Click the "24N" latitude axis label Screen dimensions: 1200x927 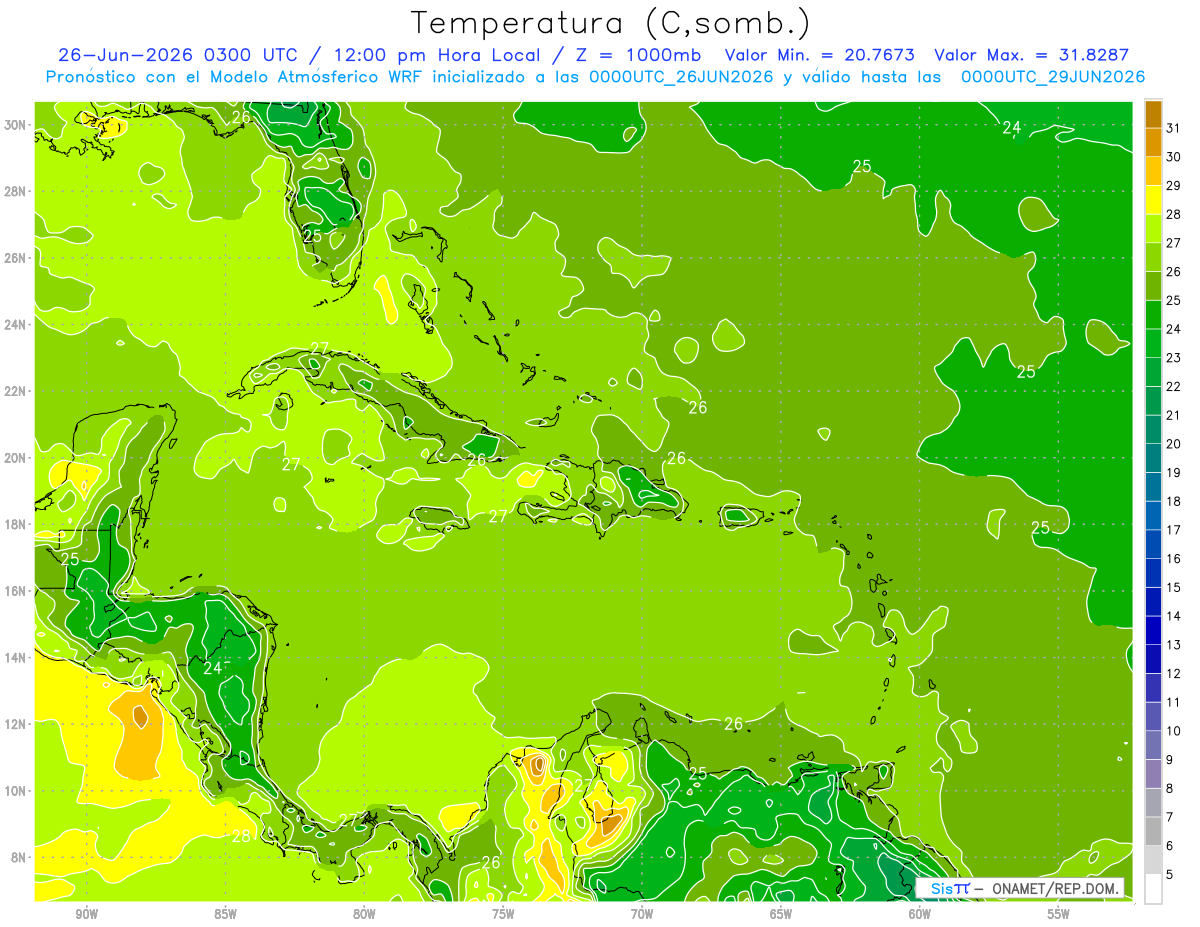click(x=17, y=325)
